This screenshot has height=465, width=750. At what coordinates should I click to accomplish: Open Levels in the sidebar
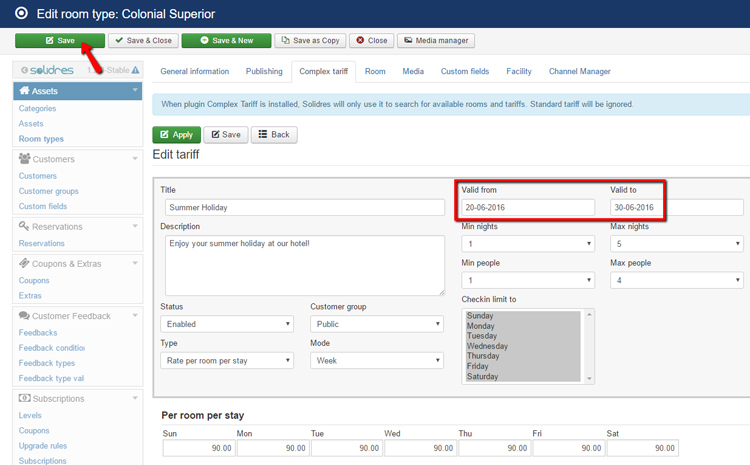tap(30, 415)
